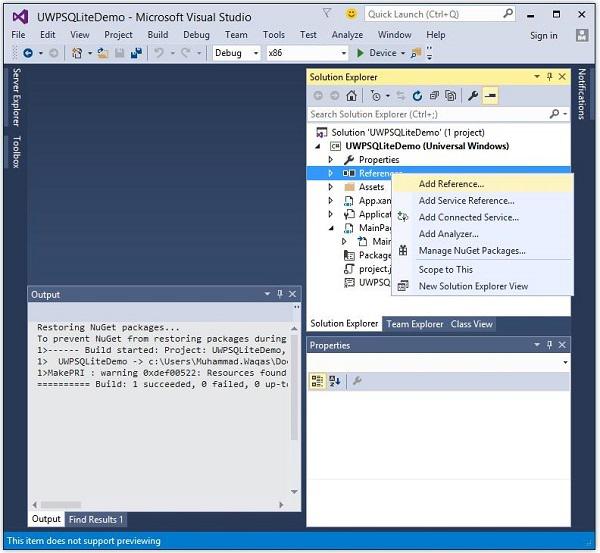Click the Home icon in Solution Explorer

[x=351, y=96]
